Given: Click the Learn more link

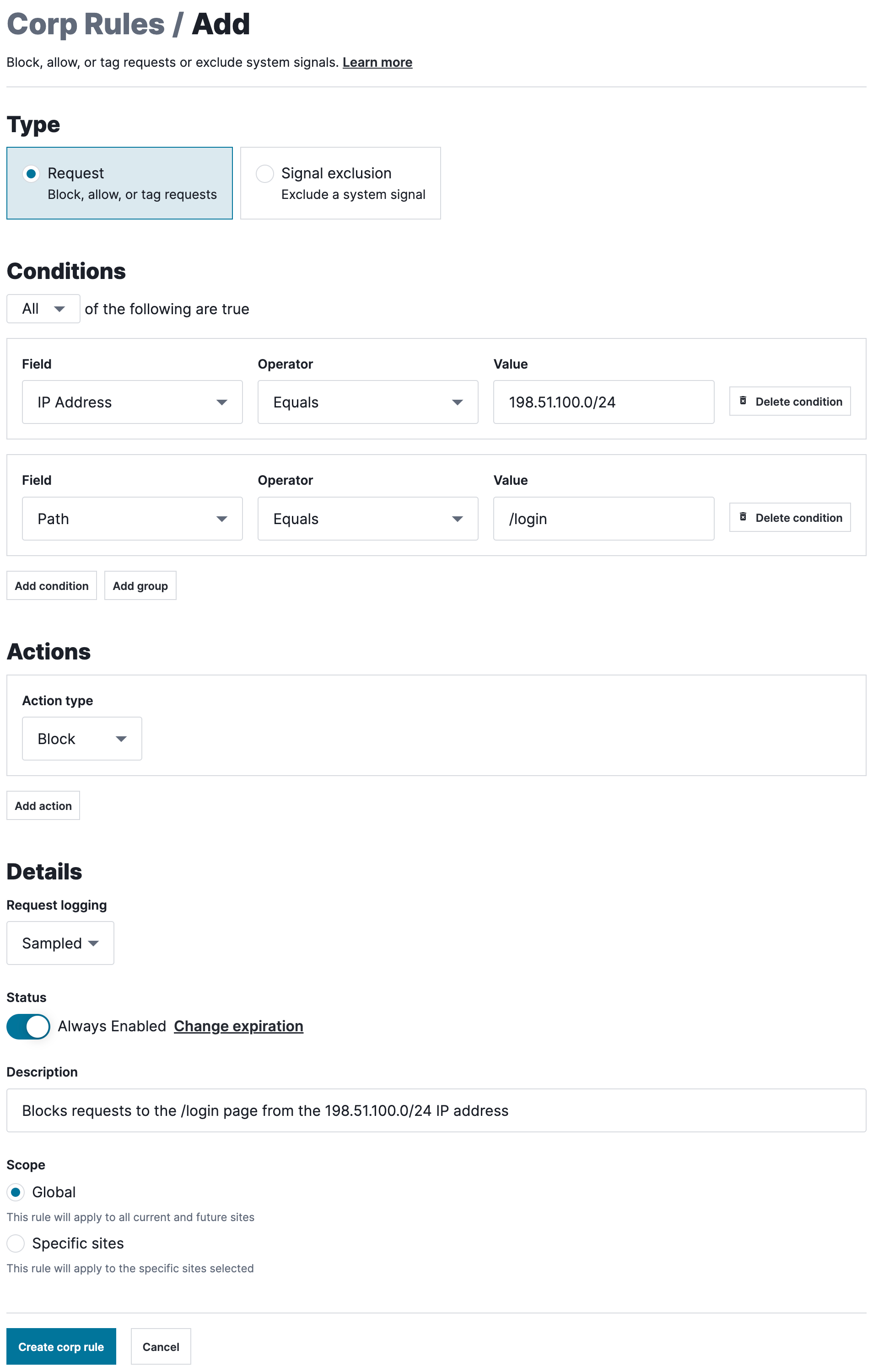Looking at the screenshot, I should 377,62.
